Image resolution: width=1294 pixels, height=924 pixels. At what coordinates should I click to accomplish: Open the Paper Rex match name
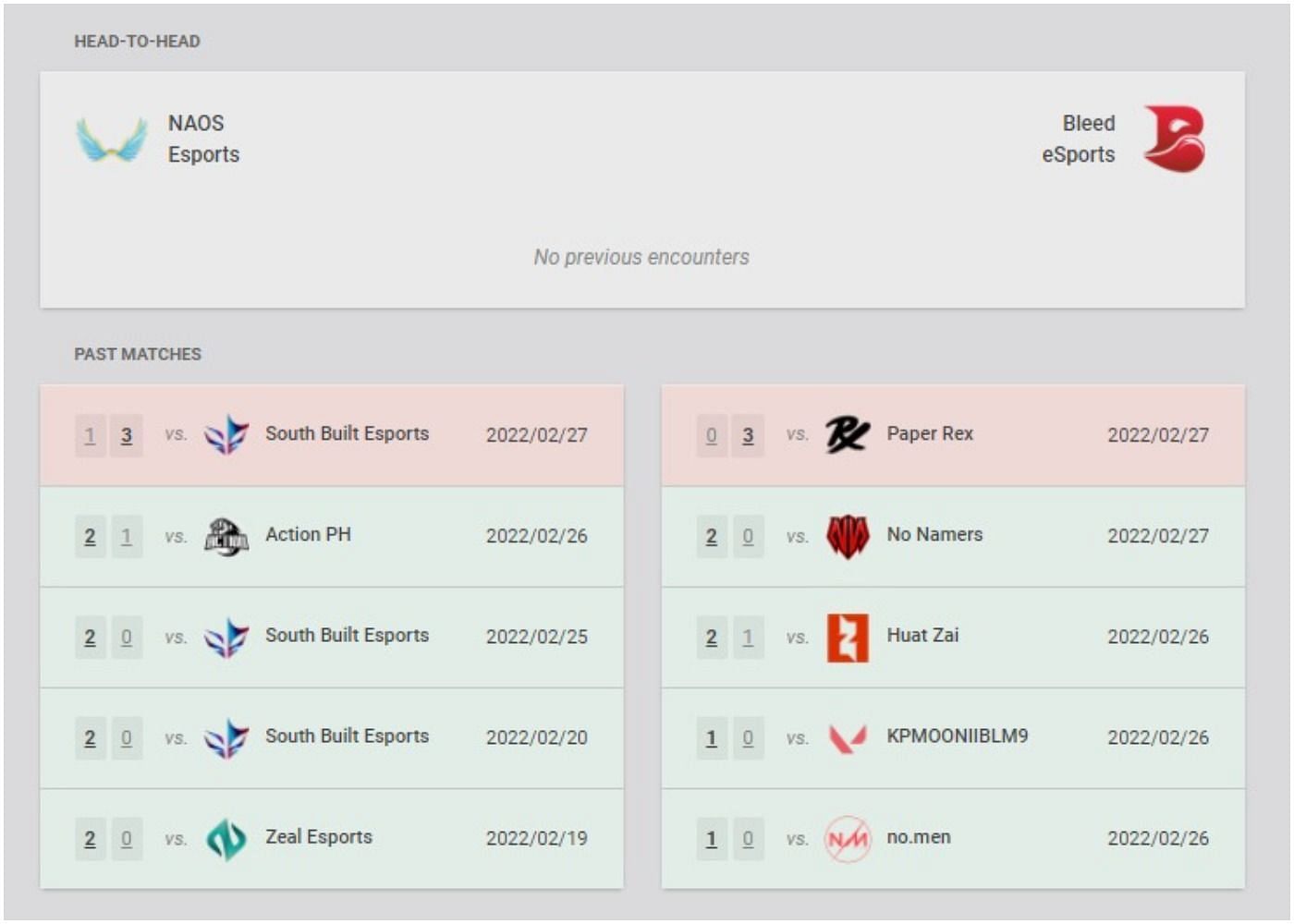[930, 433]
